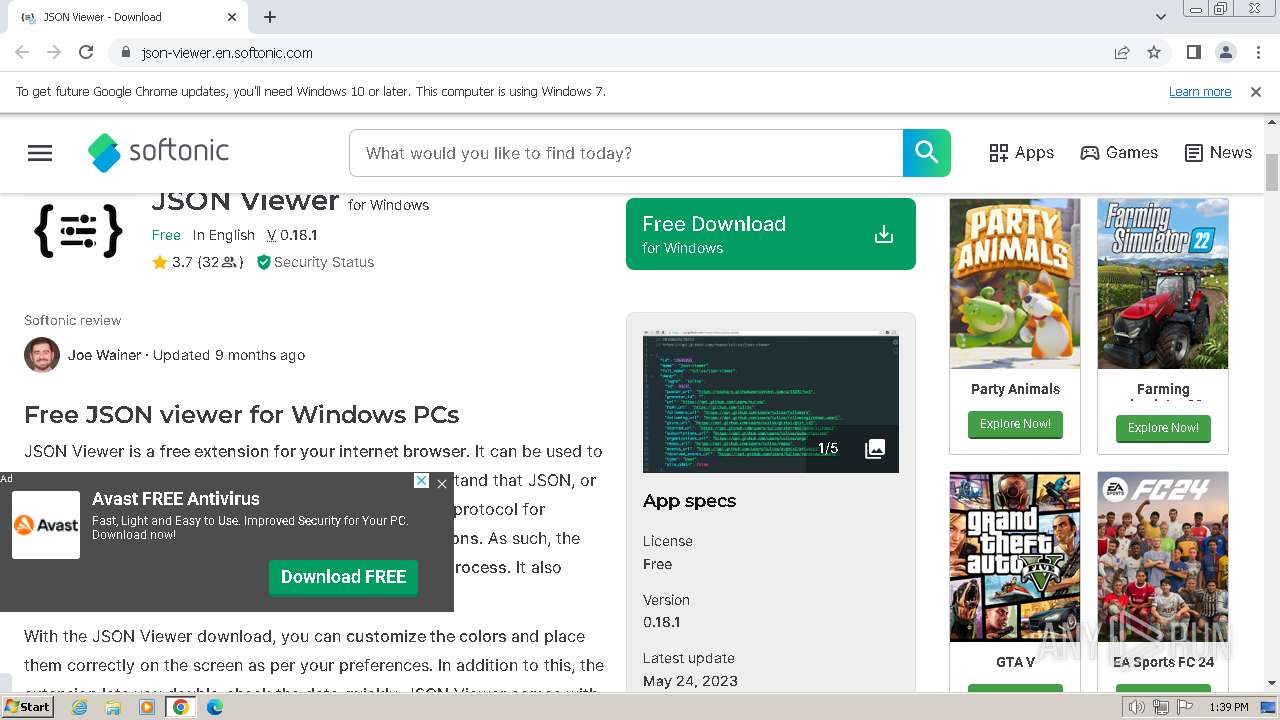Image resolution: width=1280 pixels, height=720 pixels.
Task: Open the News section
Action: coord(1218,153)
